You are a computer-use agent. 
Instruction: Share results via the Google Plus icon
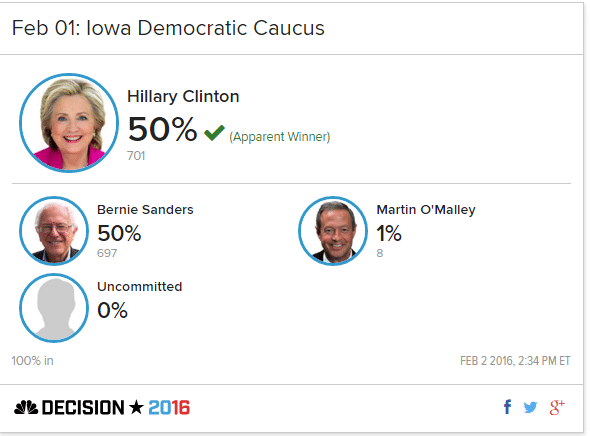click(557, 407)
